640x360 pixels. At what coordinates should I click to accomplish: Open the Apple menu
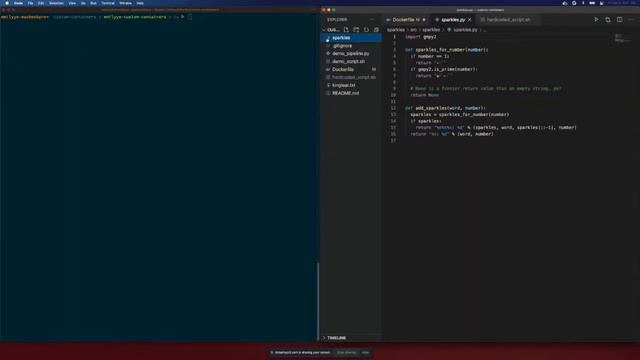(x=7, y=3)
